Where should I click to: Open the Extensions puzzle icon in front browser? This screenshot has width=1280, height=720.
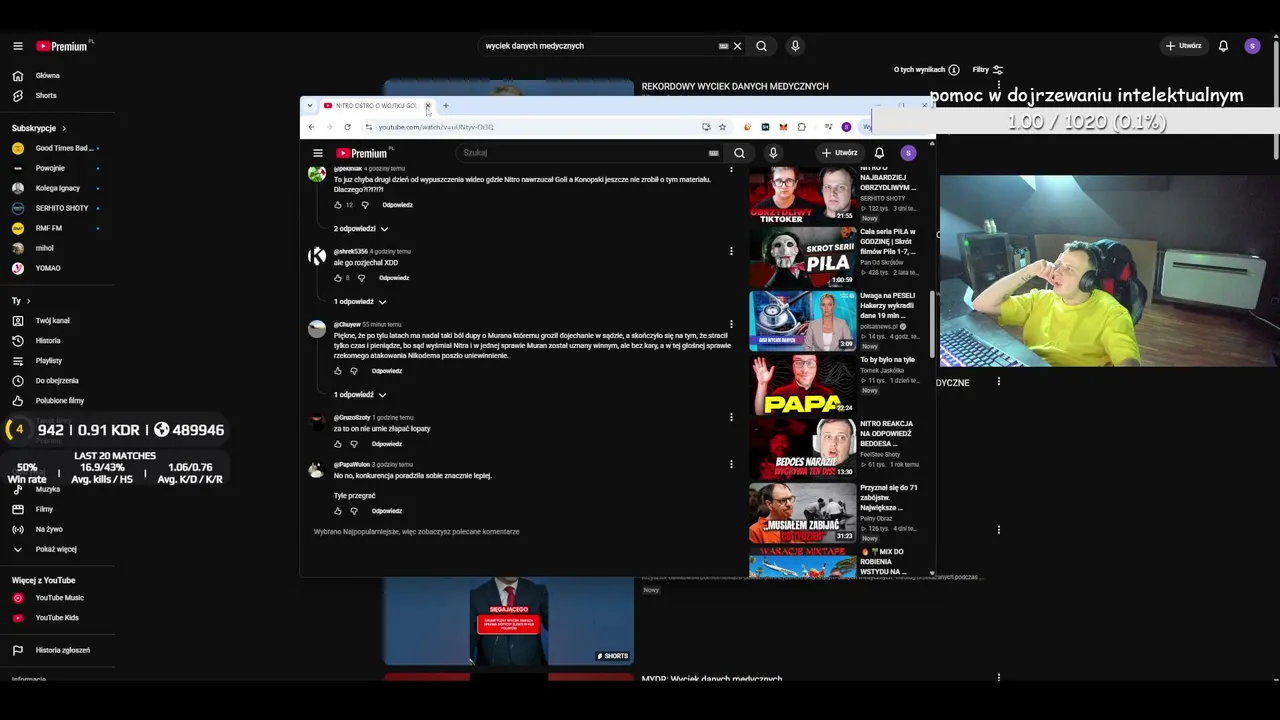[x=801, y=127]
